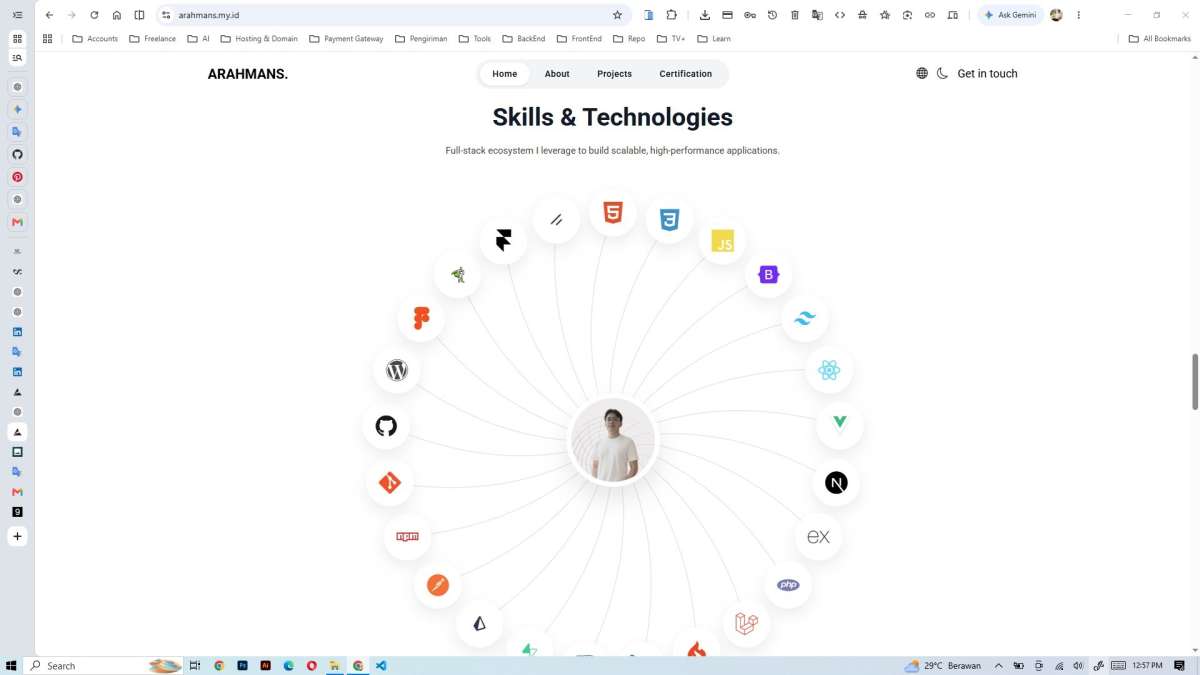This screenshot has width=1200, height=675.
Task: Open the Next.js skill icon
Action: [x=836, y=483]
